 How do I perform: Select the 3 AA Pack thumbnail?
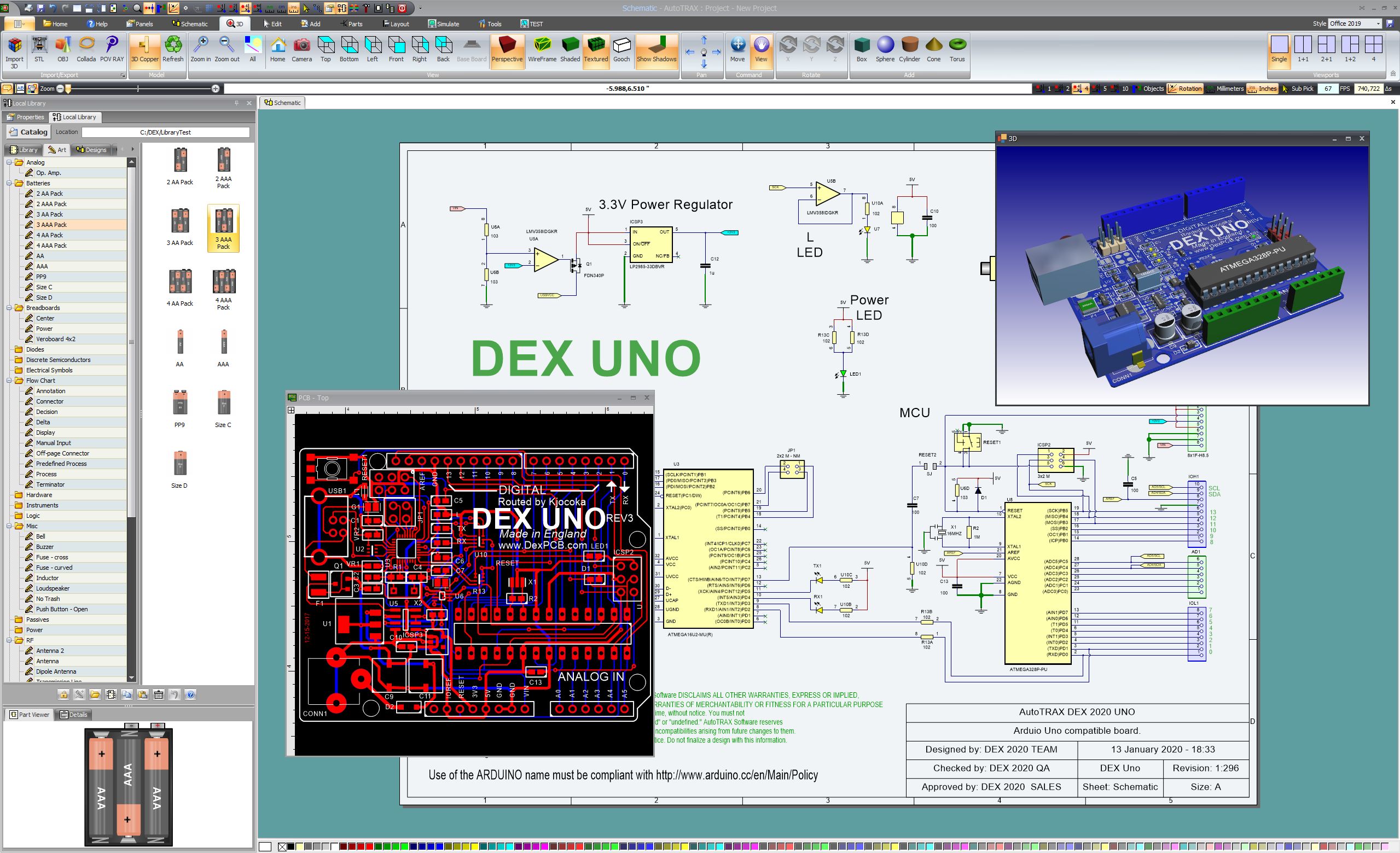point(179,227)
